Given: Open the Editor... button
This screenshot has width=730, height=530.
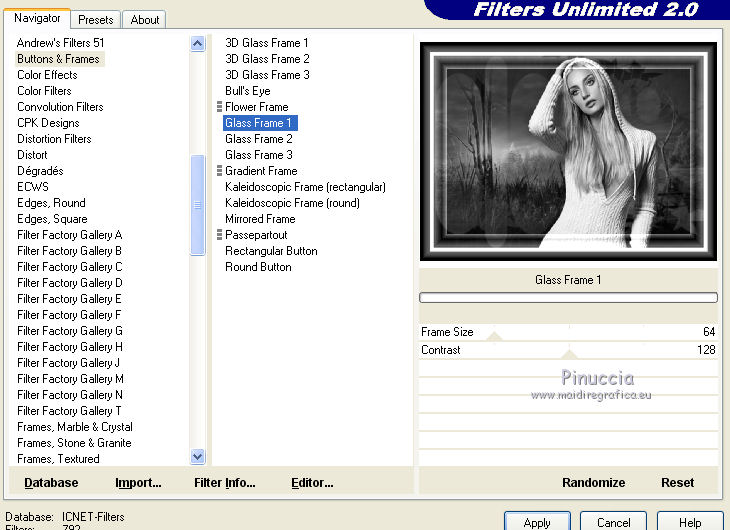Looking at the screenshot, I should (312, 482).
